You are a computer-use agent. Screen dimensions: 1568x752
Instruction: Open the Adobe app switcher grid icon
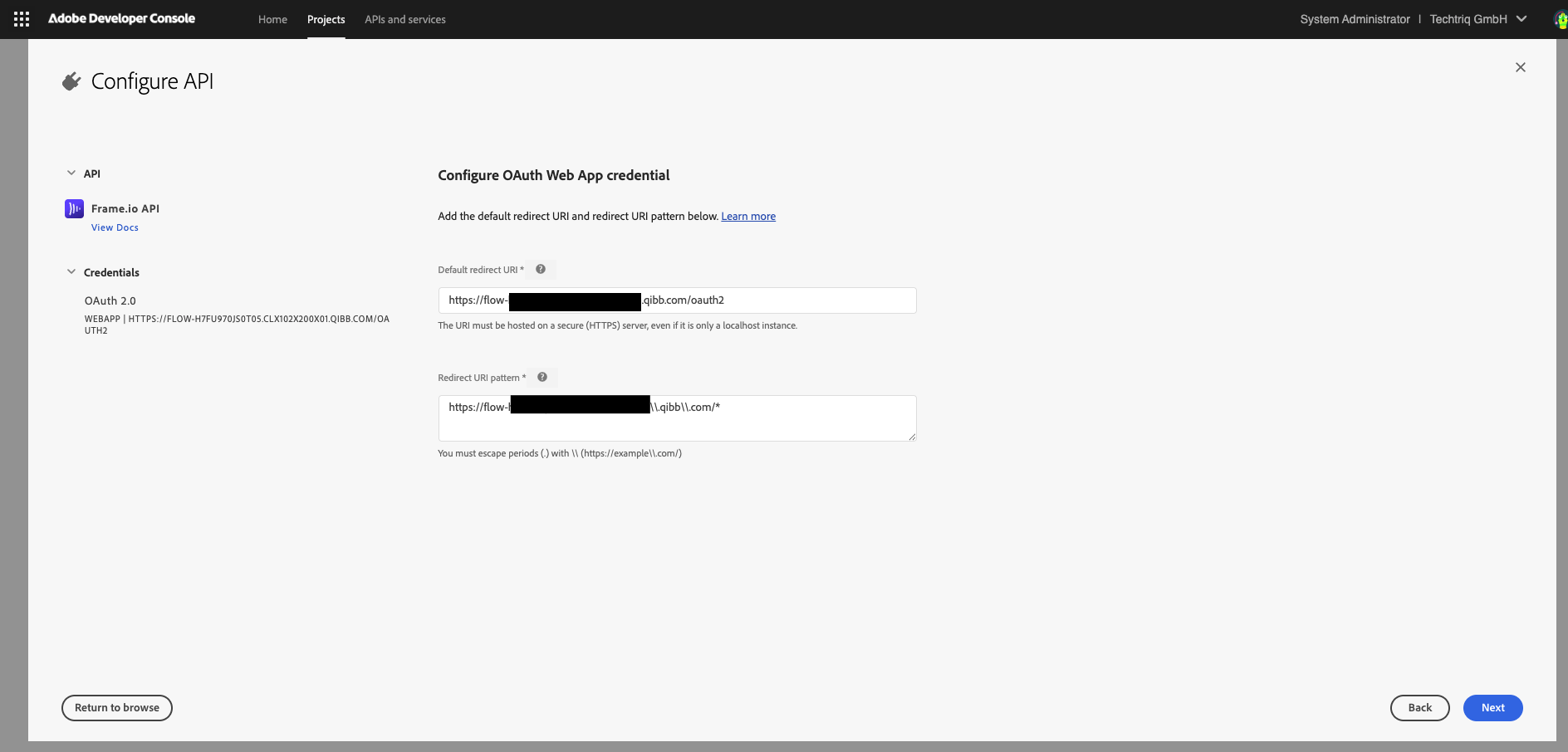pyautogui.click(x=22, y=19)
